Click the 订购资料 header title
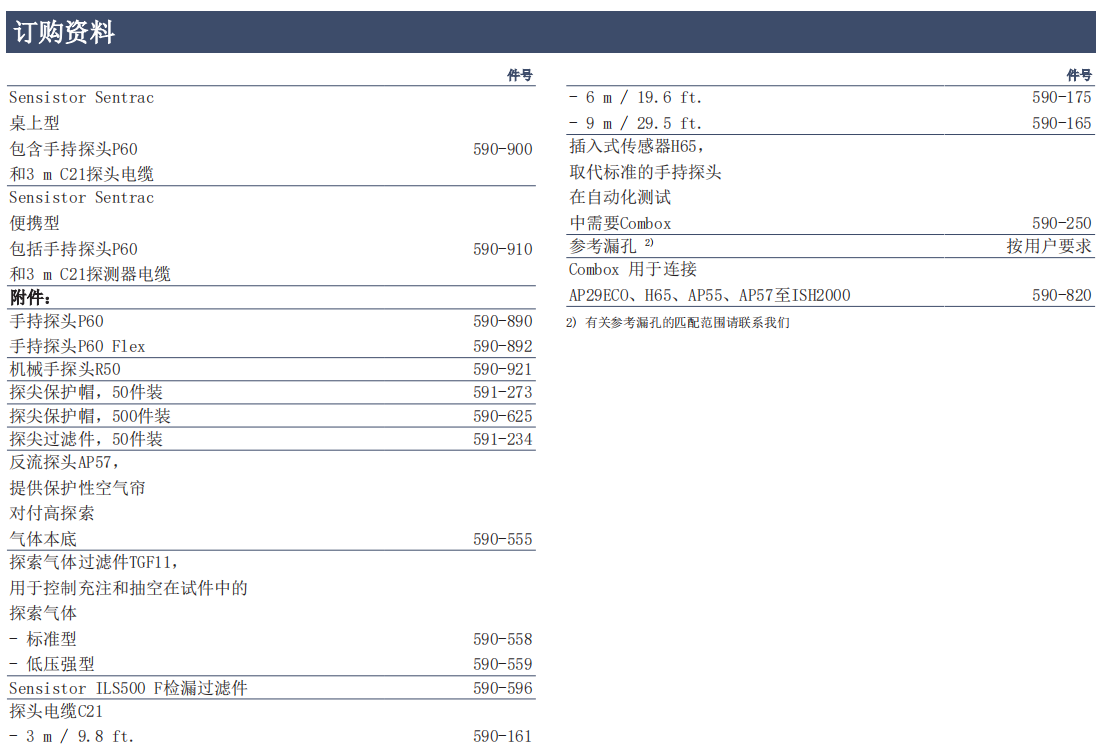Image resolution: width=1104 pixels, height=752 pixels. tap(65, 33)
